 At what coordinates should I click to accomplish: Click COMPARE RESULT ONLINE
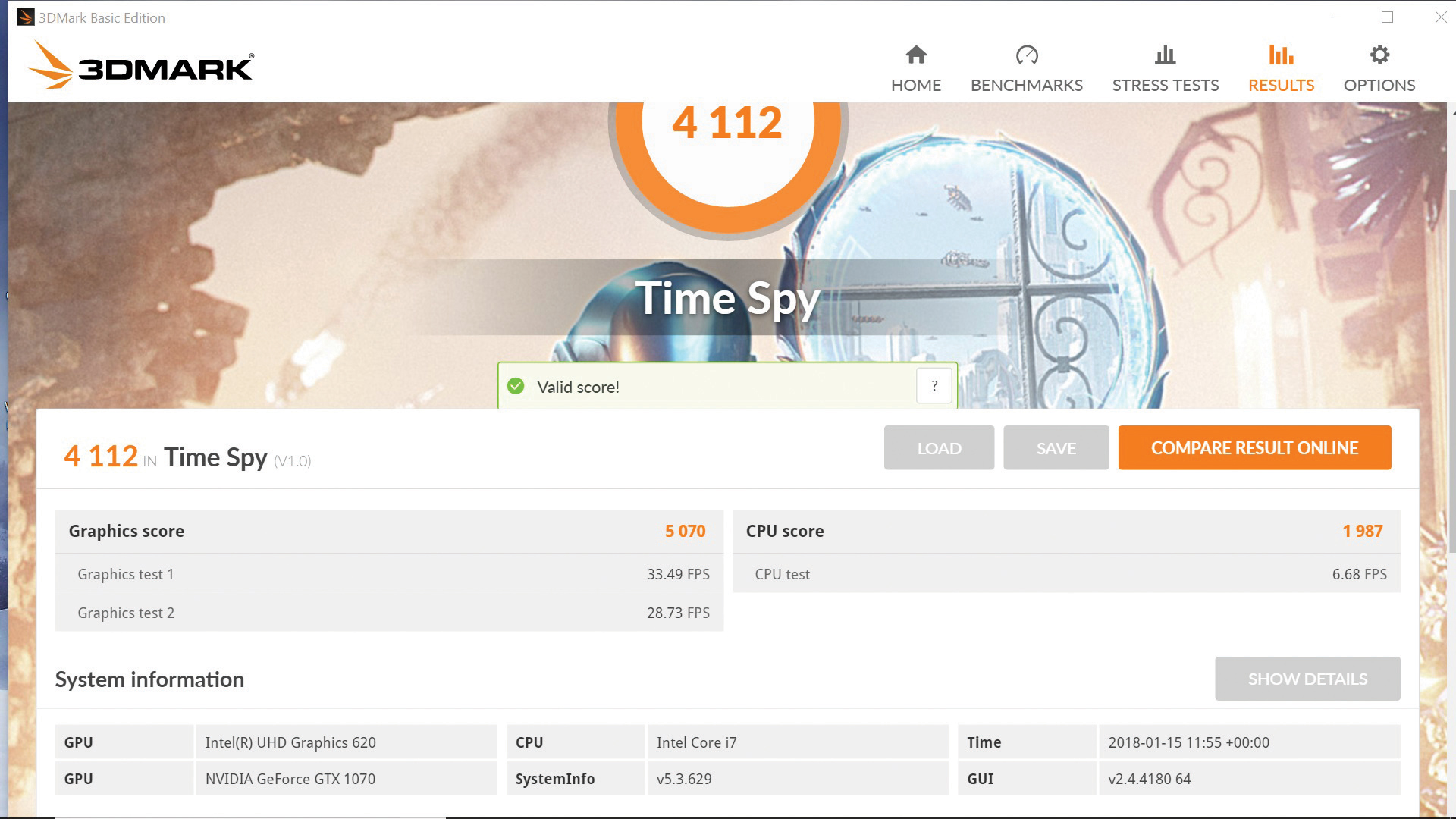click(1254, 447)
